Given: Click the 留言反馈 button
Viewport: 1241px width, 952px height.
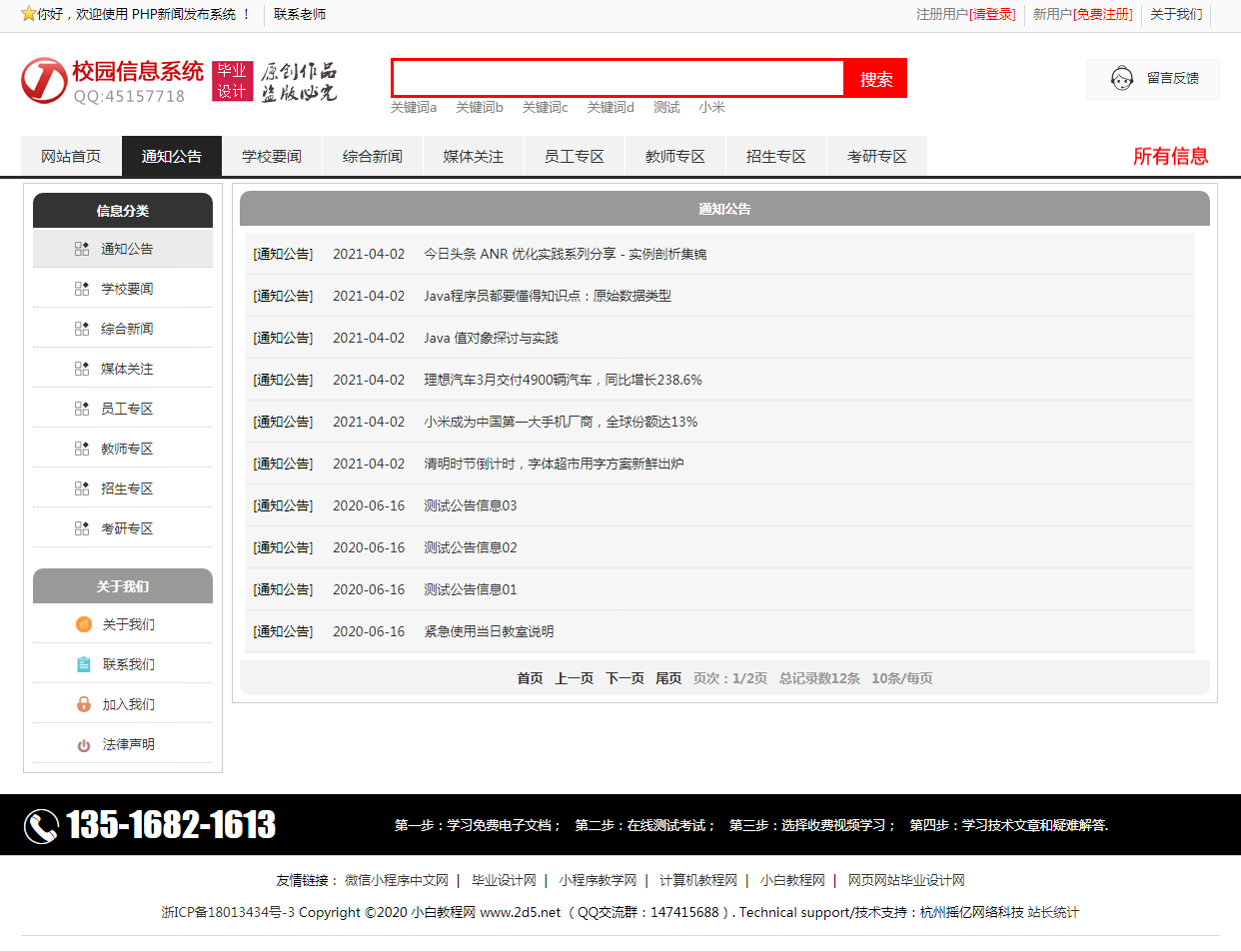Looking at the screenshot, I should point(1153,78).
